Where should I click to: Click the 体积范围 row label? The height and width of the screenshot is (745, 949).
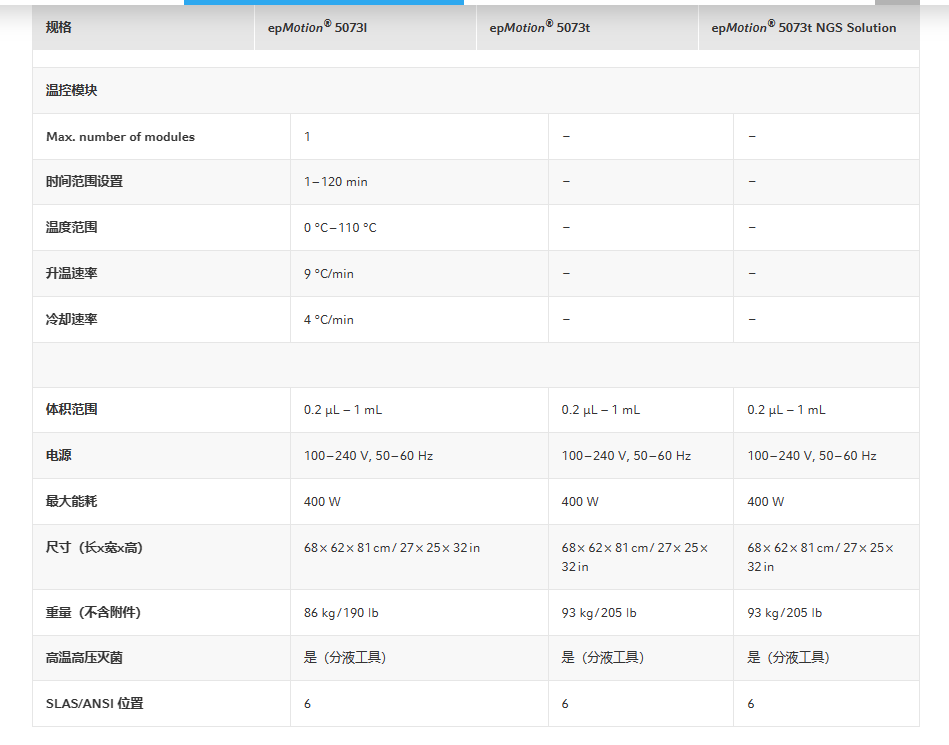(71, 409)
